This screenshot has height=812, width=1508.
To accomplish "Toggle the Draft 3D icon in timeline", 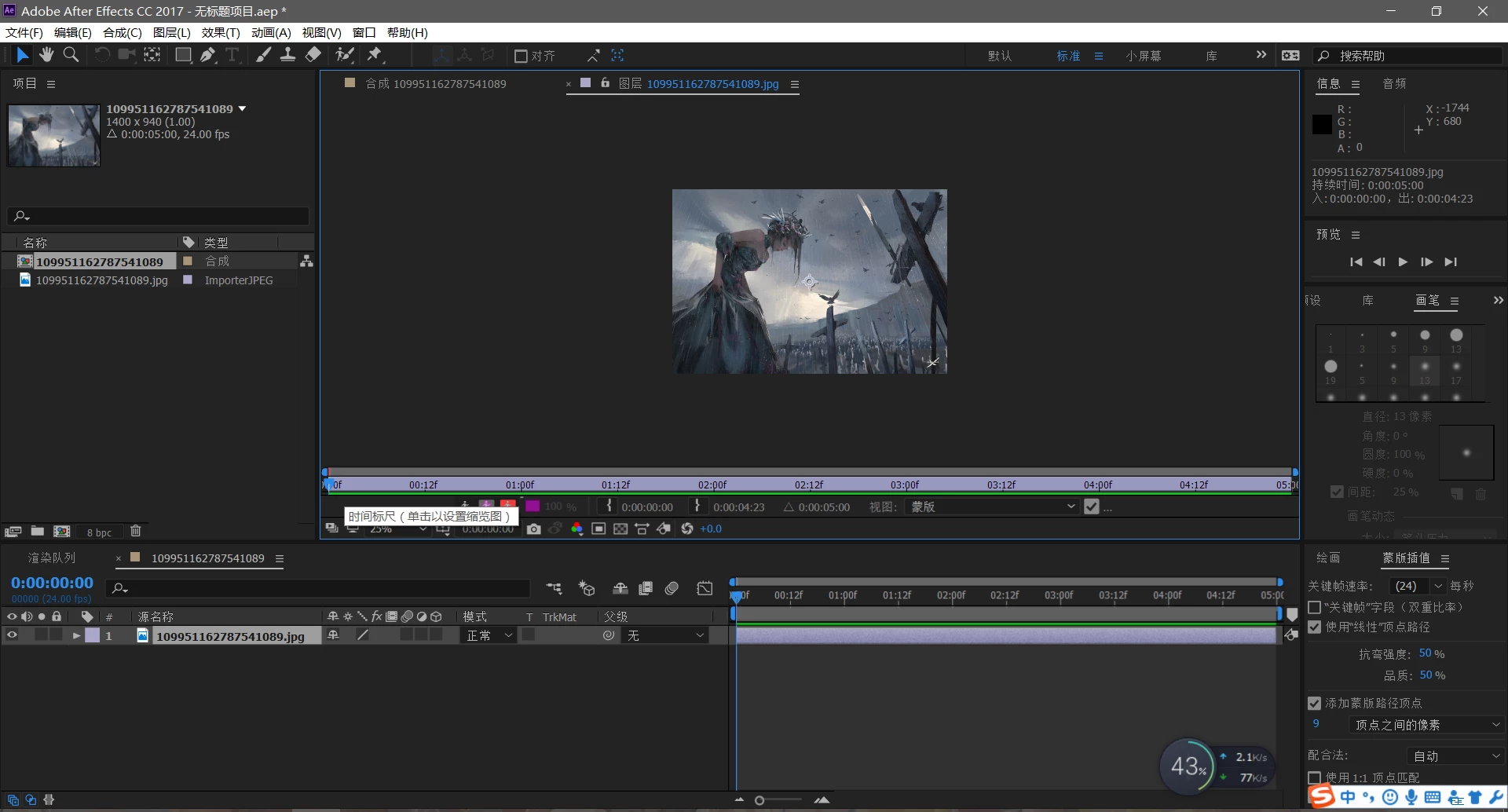I will 587,588.
